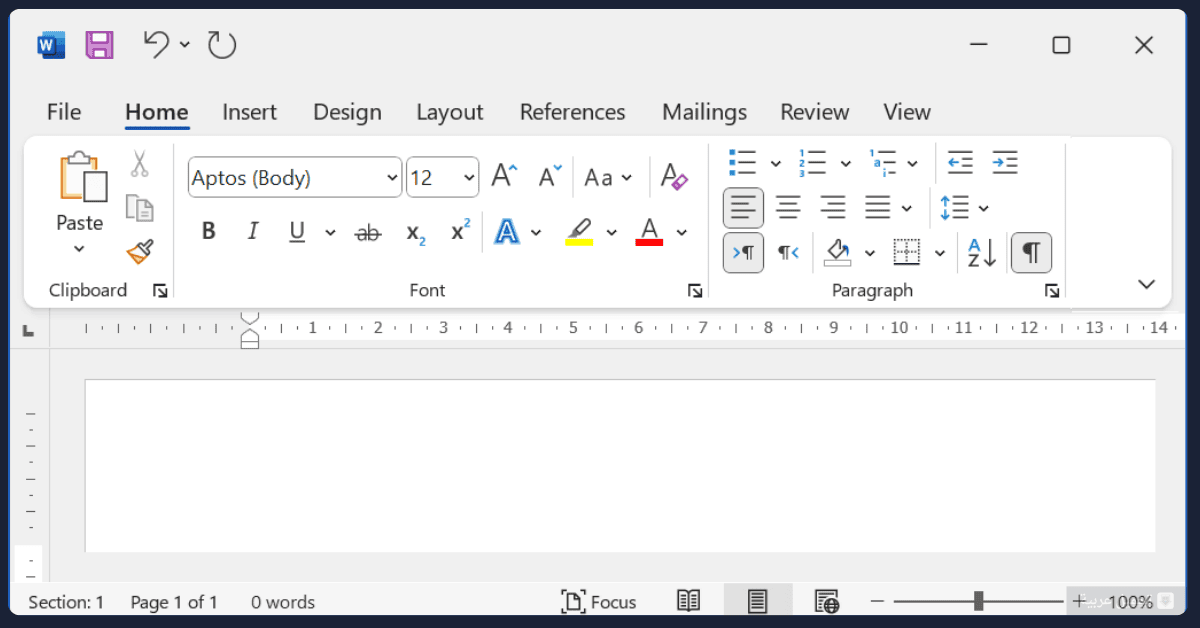Apply superscript formatting
The width and height of the screenshot is (1200, 628).
(460, 231)
